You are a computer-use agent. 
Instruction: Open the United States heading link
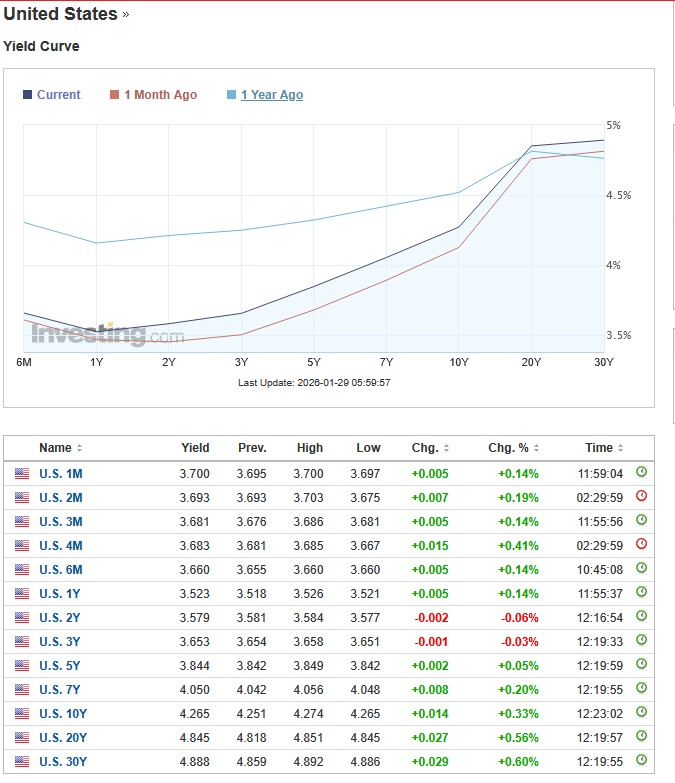coord(60,14)
